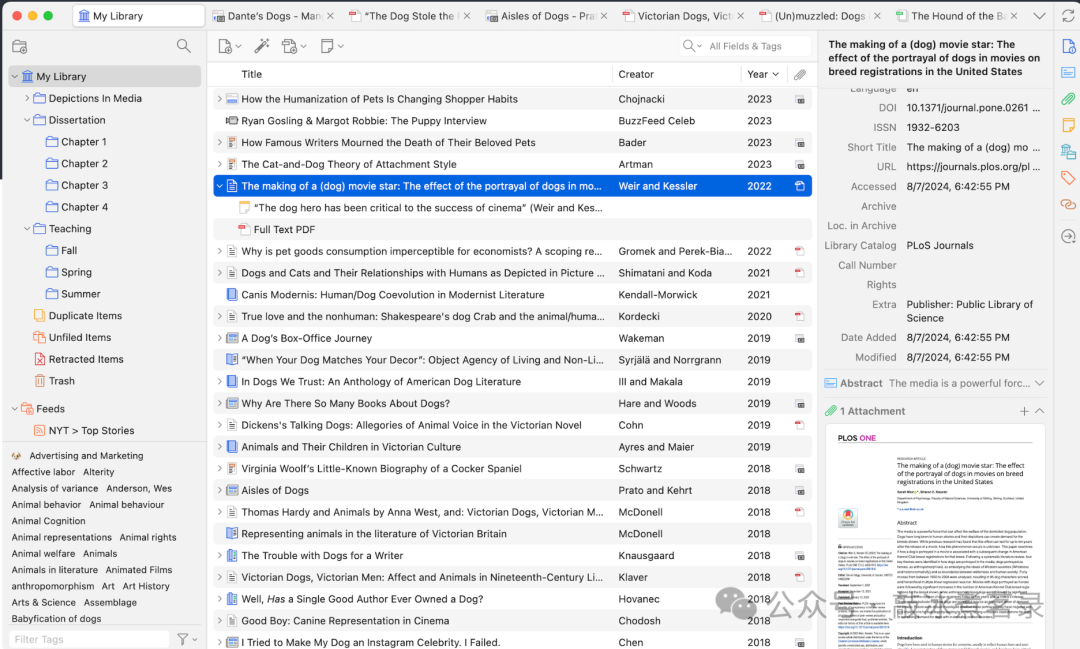The width and height of the screenshot is (1080, 649).
Task: Jump to Abstract section sidebar icon
Action: tap(1068, 72)
